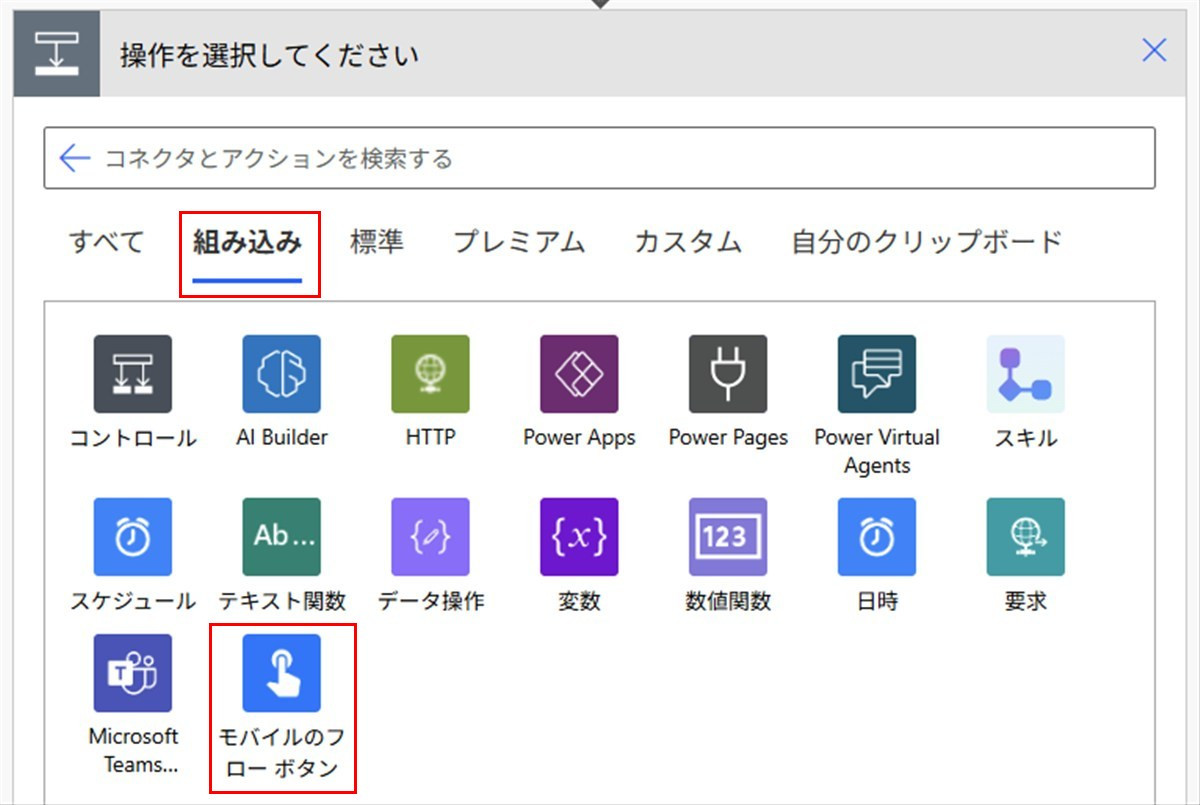The width and height of the screenshot is (1200, 805).
Task: Open the スキル connector icon
Action: tap(1026, 374)
